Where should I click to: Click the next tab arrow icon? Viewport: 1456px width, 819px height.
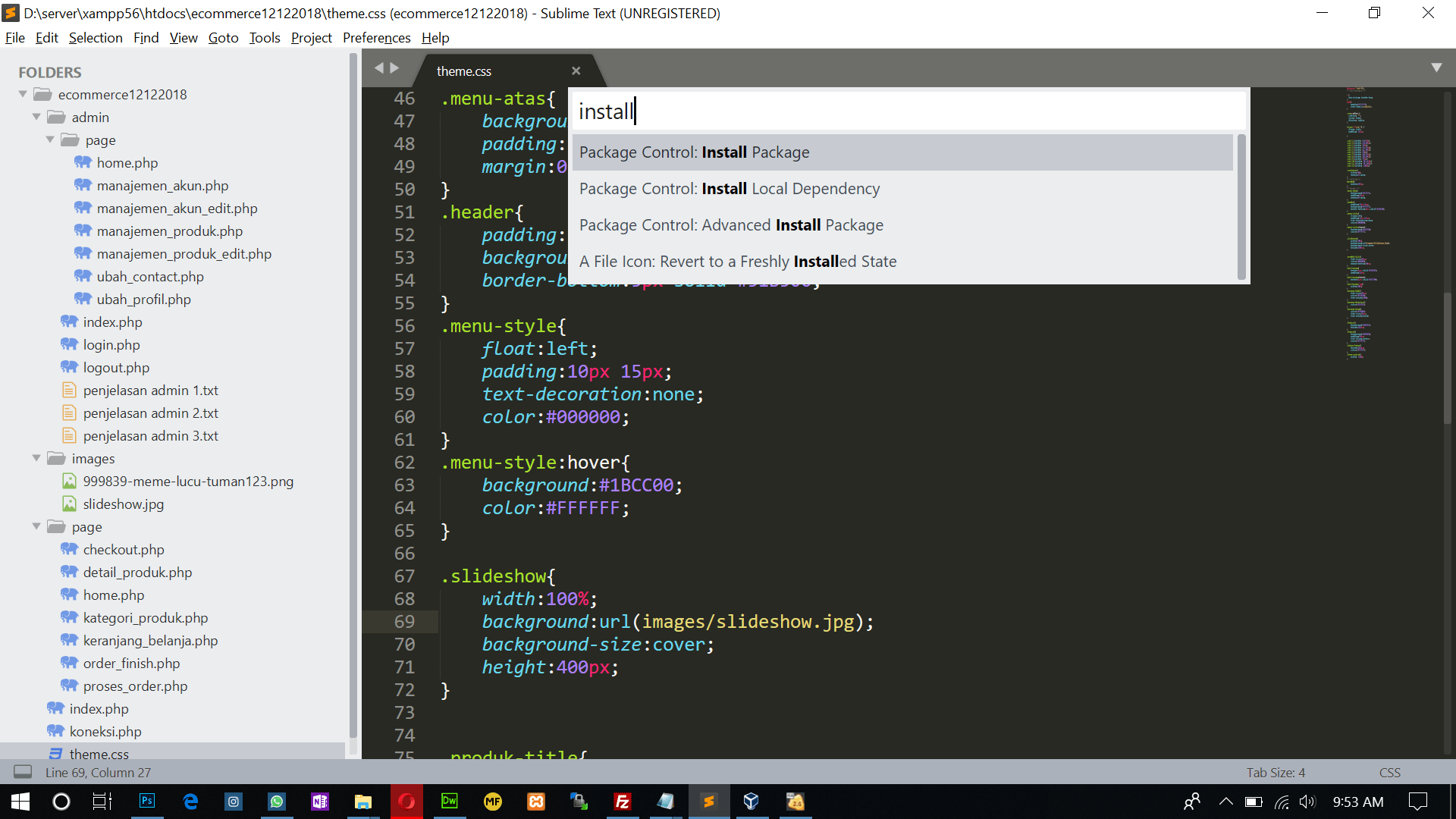point(394,68)
